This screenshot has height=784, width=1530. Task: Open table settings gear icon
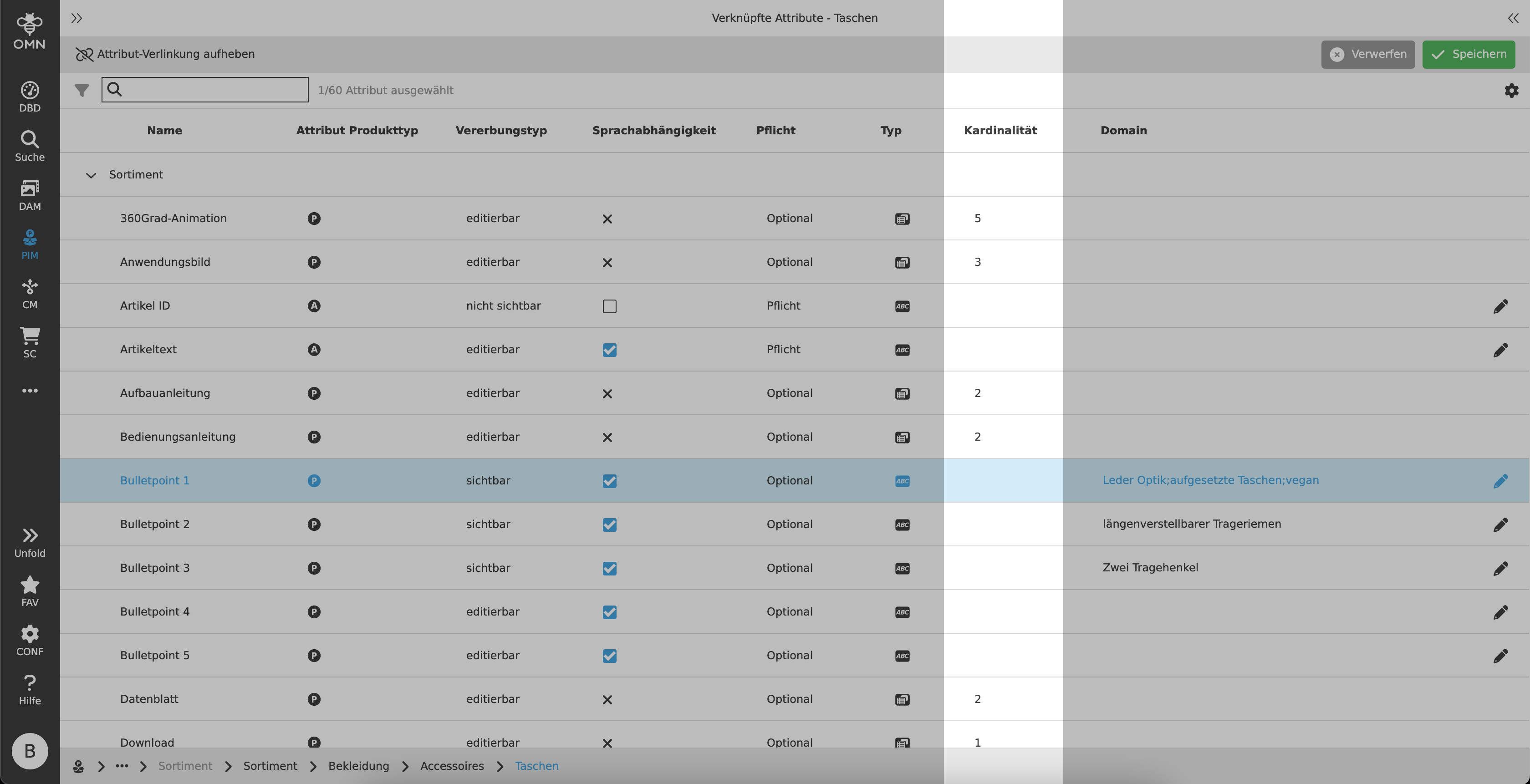tap(1511, 90)
